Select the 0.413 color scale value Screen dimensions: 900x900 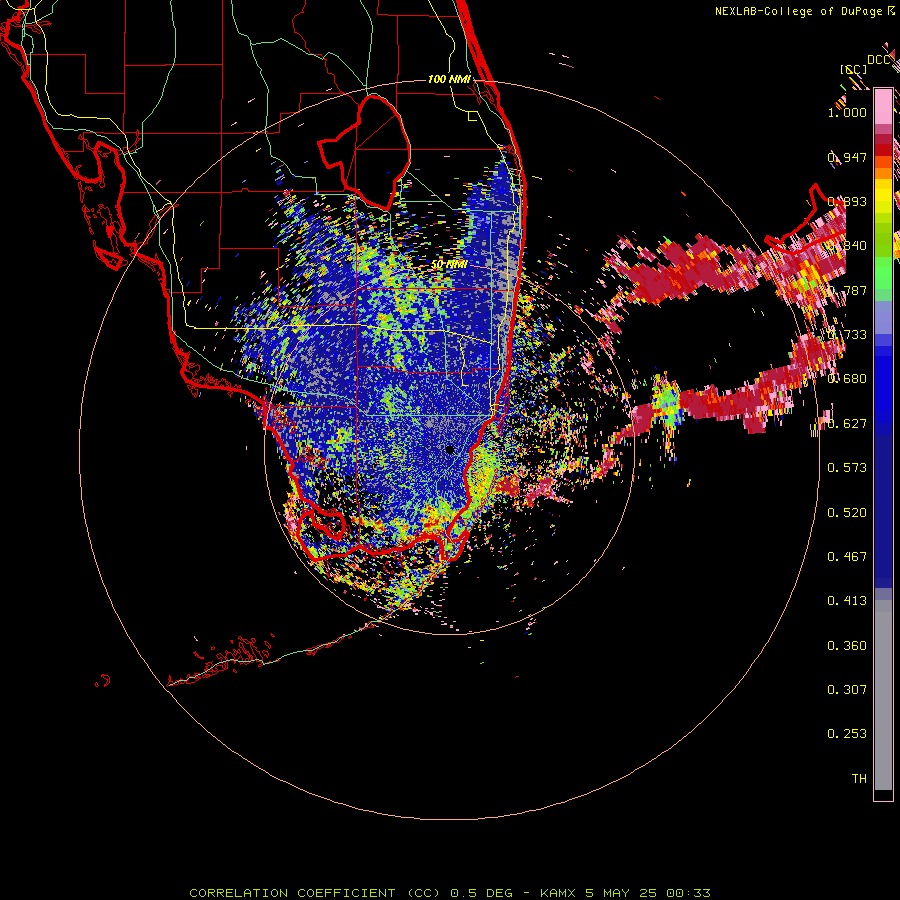[x=847, y=601]
